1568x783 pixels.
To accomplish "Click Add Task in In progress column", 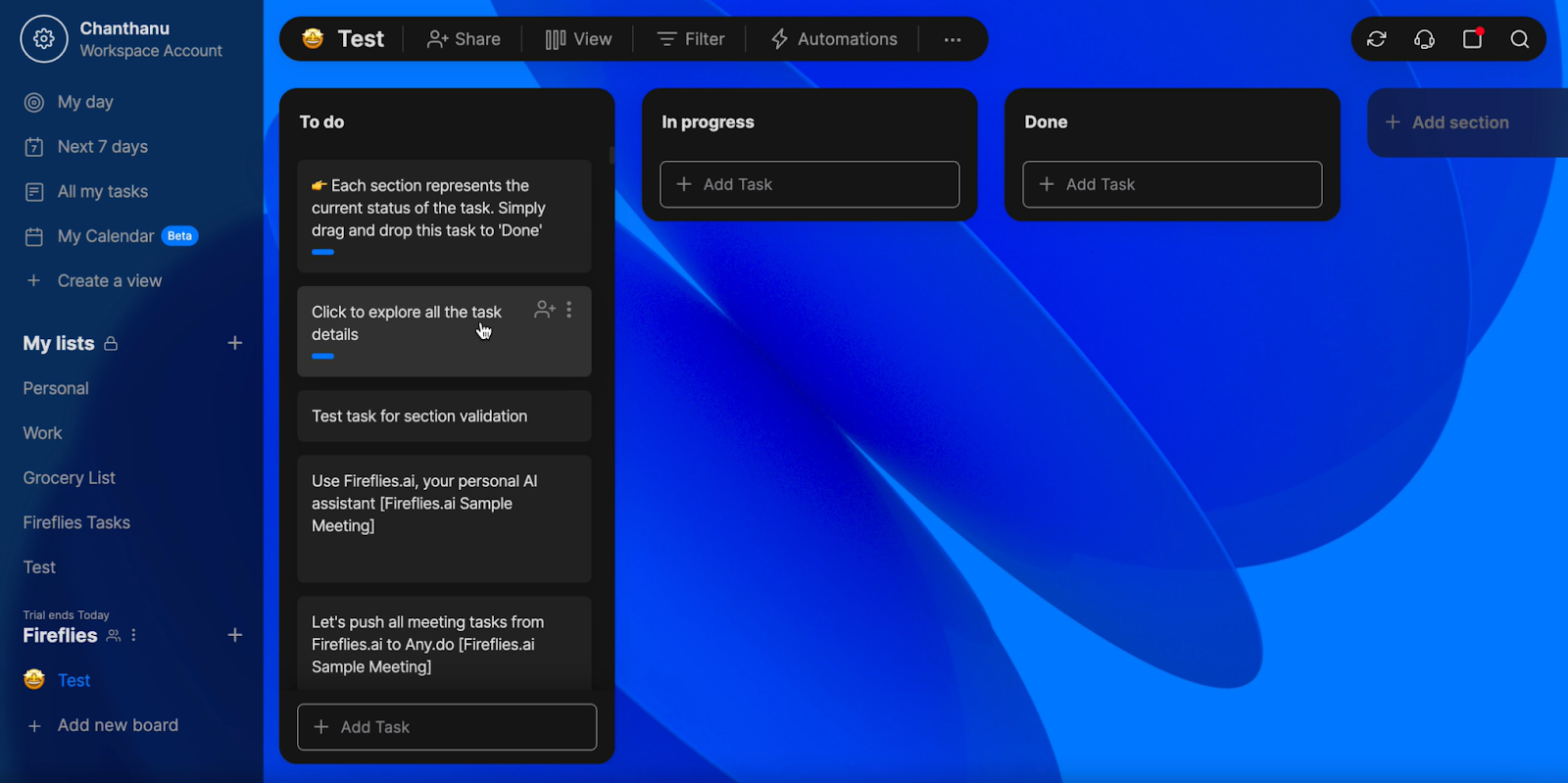I will [x=809, y=184].
